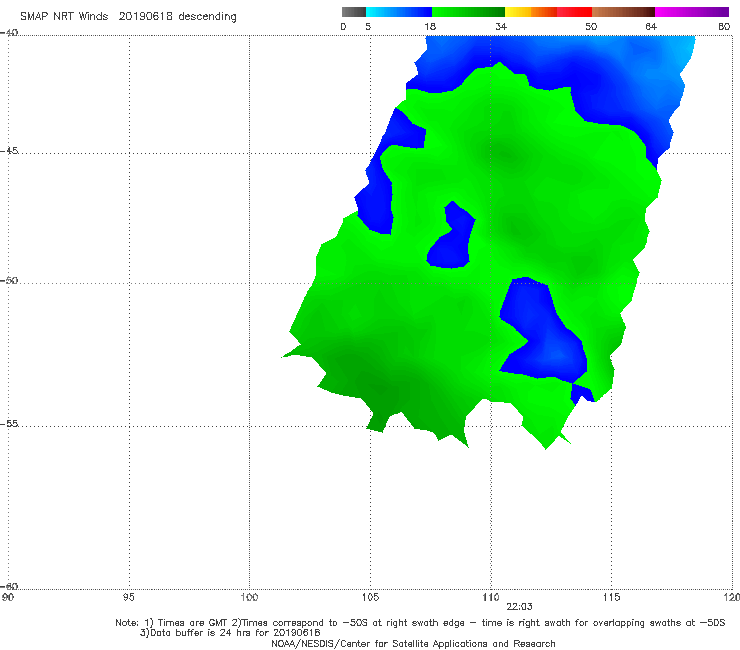The image size is (740, 650).
Task: Click longitude axis label 95
Action: click(128, 598)
